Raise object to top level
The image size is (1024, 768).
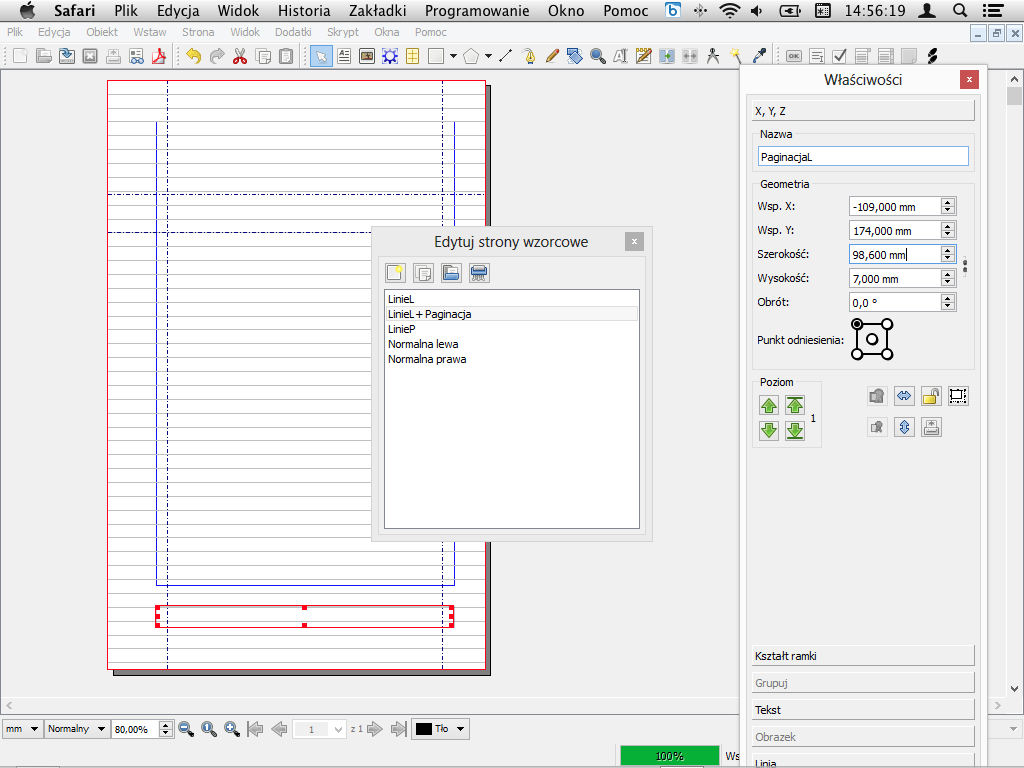click(795, 405)
